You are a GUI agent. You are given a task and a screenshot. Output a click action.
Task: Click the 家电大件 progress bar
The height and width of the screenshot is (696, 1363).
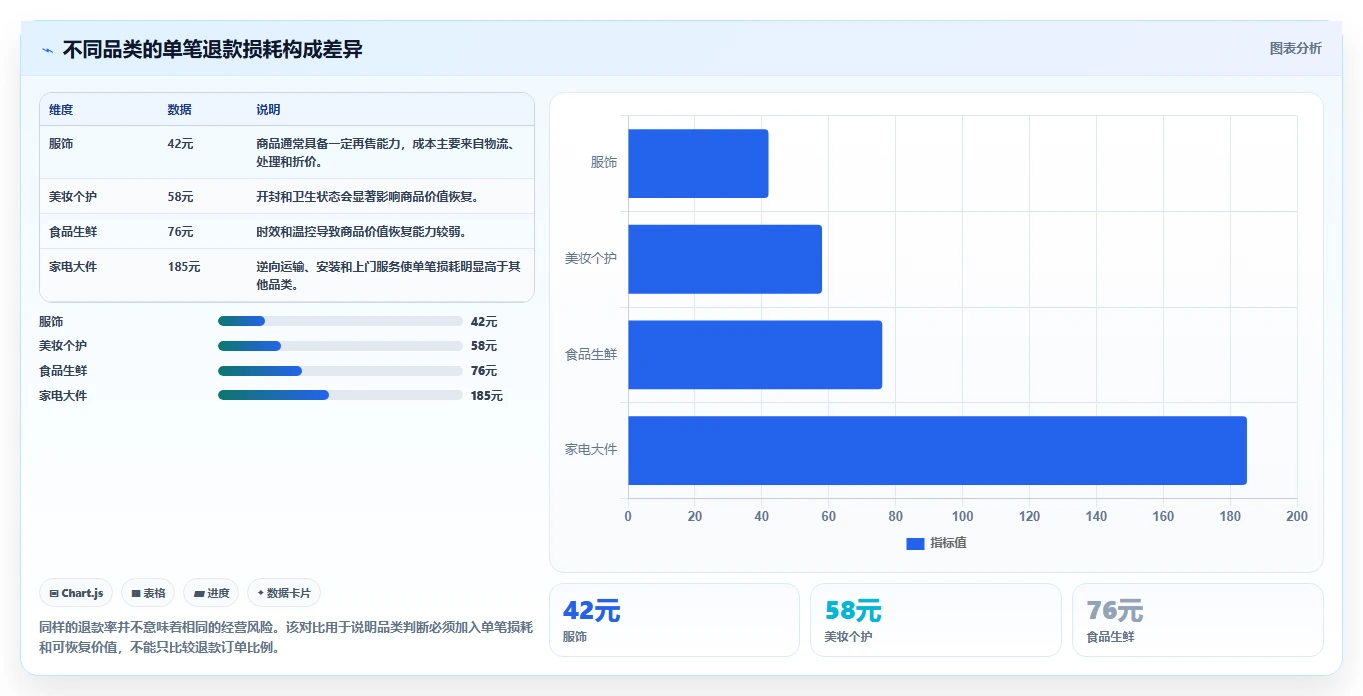340,395
